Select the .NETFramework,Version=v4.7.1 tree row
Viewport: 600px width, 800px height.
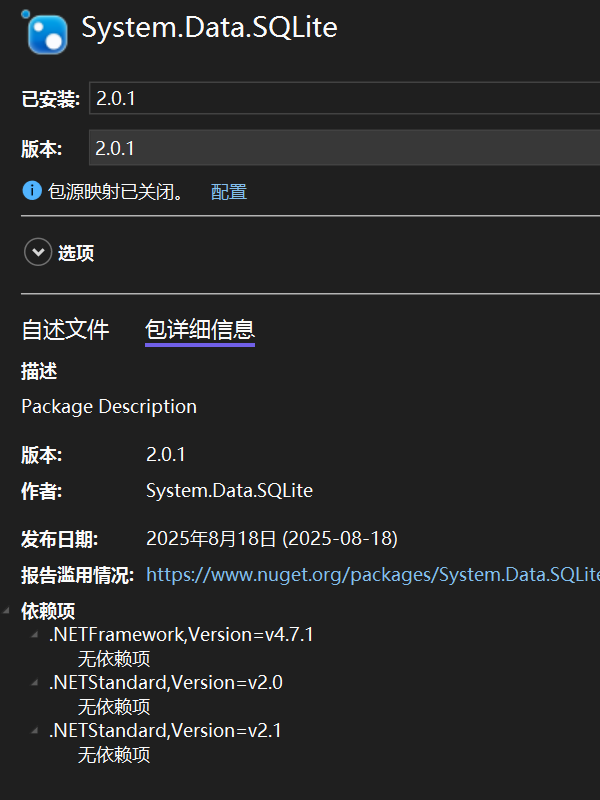coord(181,635)
